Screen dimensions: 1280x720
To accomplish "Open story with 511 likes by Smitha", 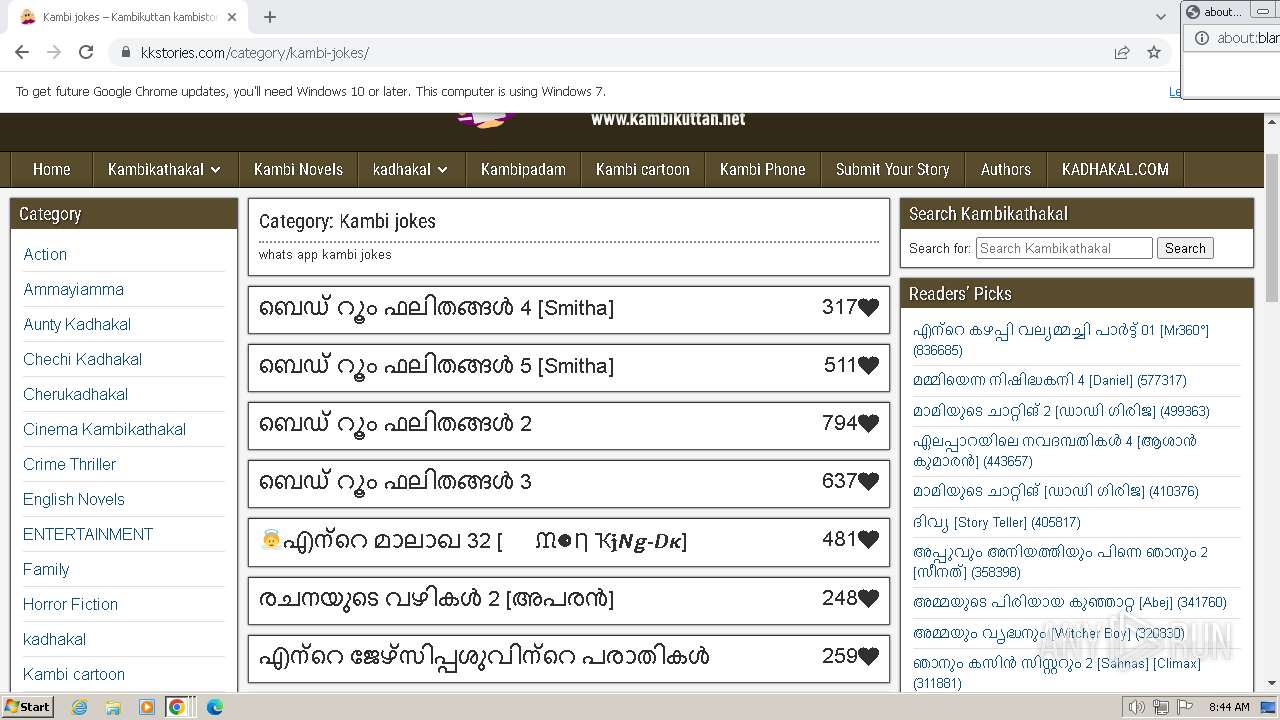I will pyautogui.click(x=436, y=366).
